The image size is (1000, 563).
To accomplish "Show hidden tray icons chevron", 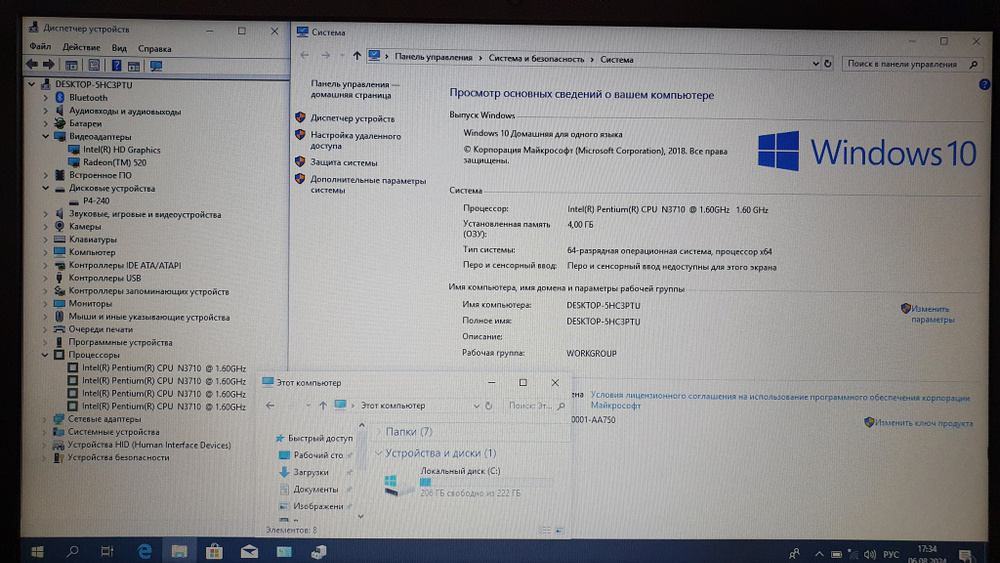I will coord(819,554).
